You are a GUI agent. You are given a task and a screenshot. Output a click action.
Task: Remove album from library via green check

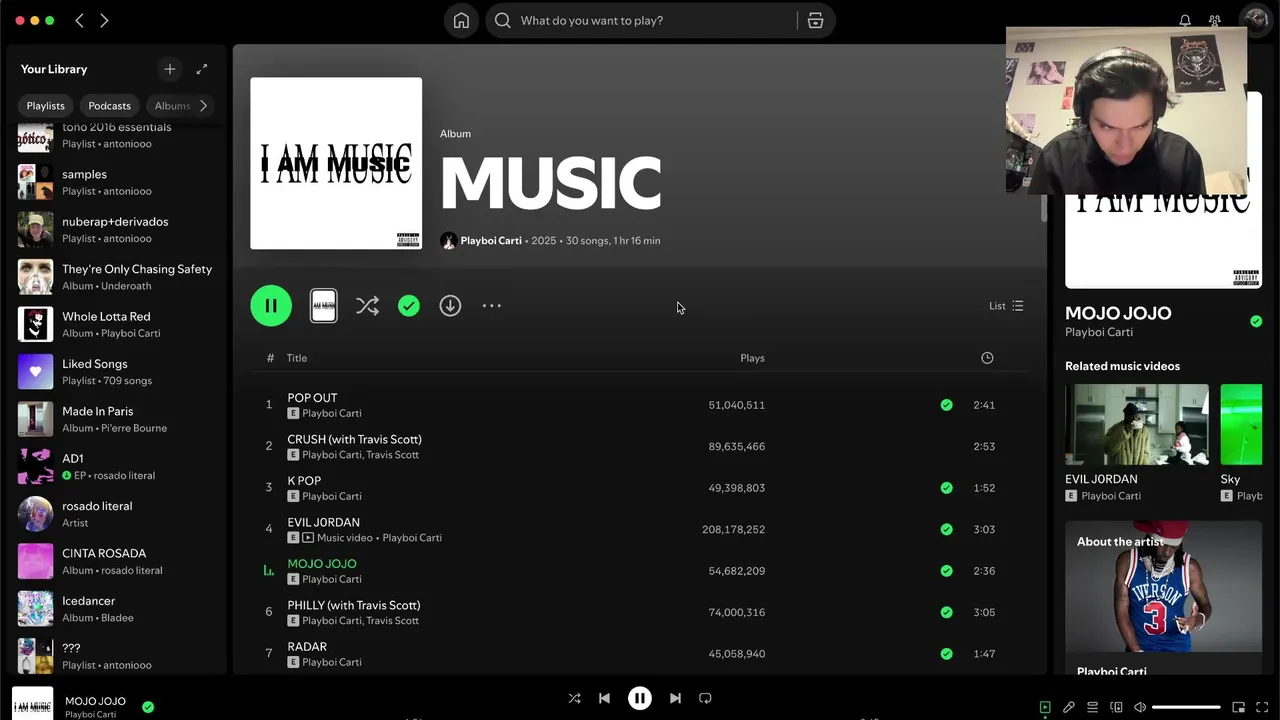pyautogui.click(x=409, y=306)
